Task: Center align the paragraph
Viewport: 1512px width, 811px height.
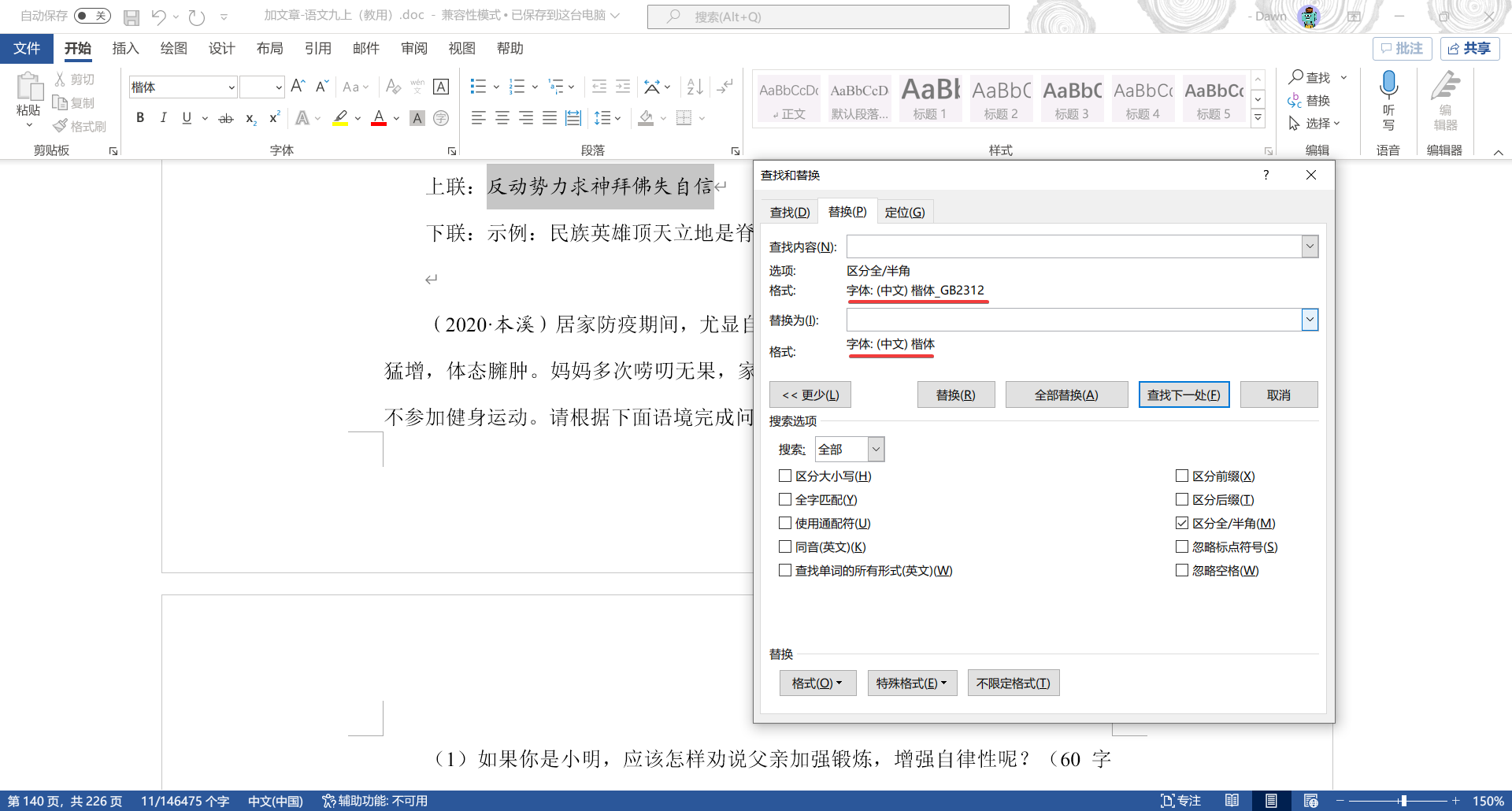Action: (502, 118)
